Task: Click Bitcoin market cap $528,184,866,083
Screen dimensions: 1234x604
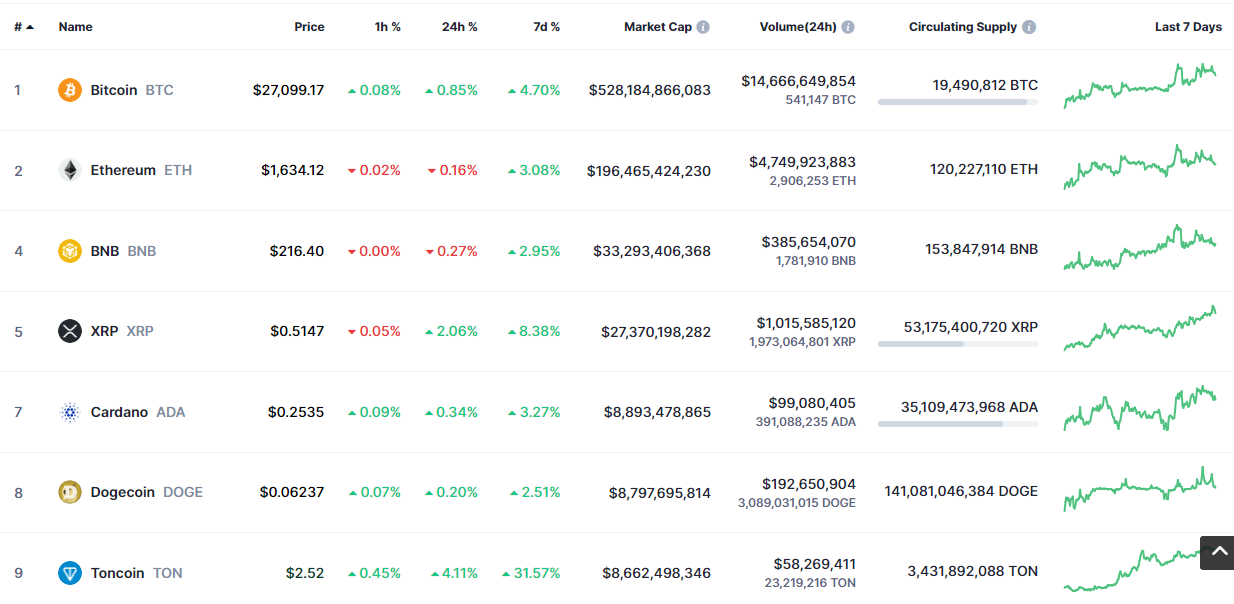Action: click(x=650, y=90)
